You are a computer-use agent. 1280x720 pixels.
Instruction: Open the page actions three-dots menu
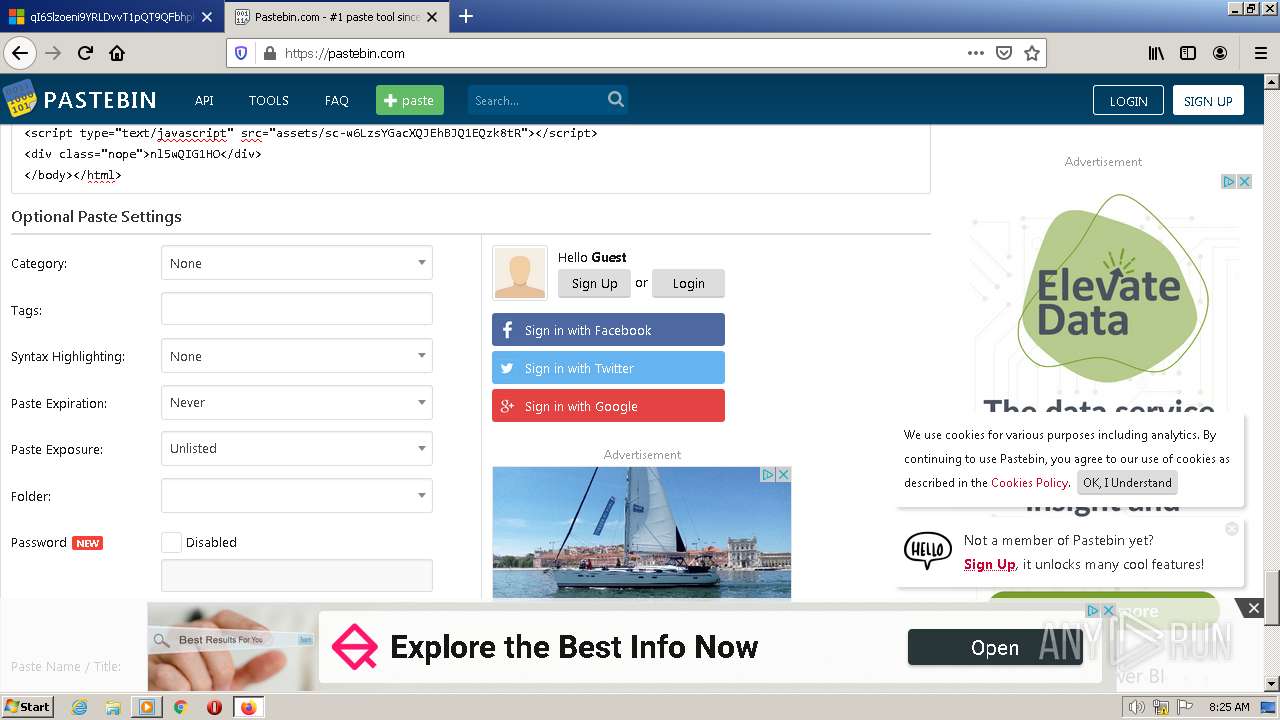(x=976, y=53)
